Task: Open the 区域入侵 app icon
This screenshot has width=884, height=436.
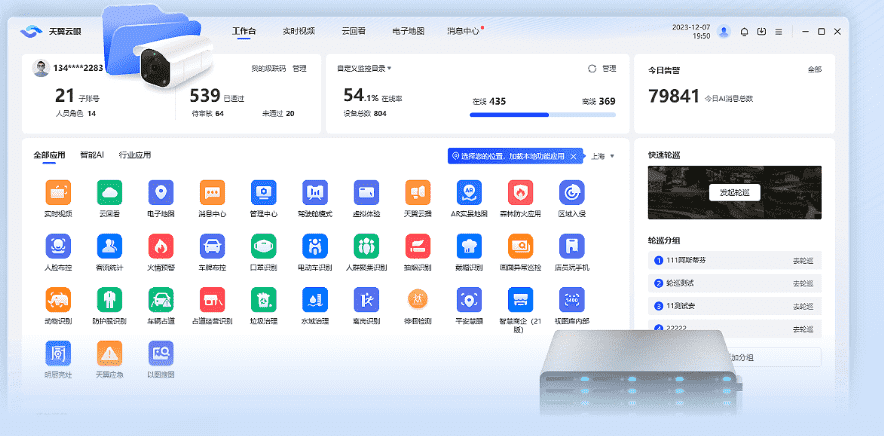Action: click(x=572, y=192)
